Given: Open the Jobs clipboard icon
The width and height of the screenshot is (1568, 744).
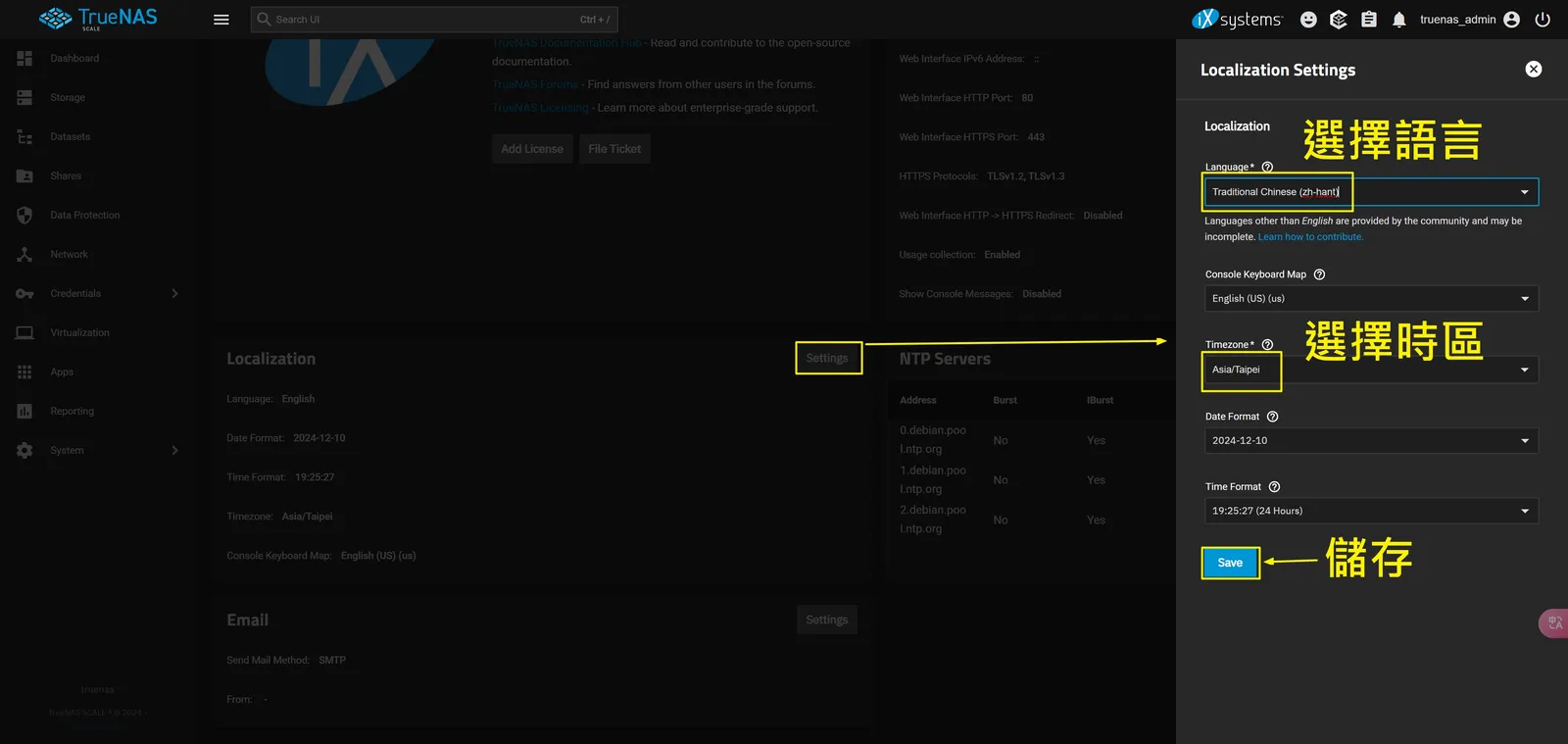Looking at the screenshot, I should click(1369, 20).
